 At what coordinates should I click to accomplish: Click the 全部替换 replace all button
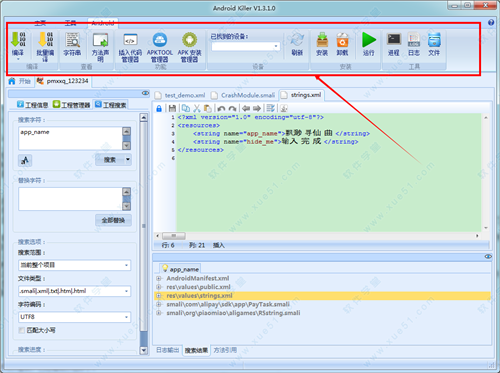pos(113,220)
